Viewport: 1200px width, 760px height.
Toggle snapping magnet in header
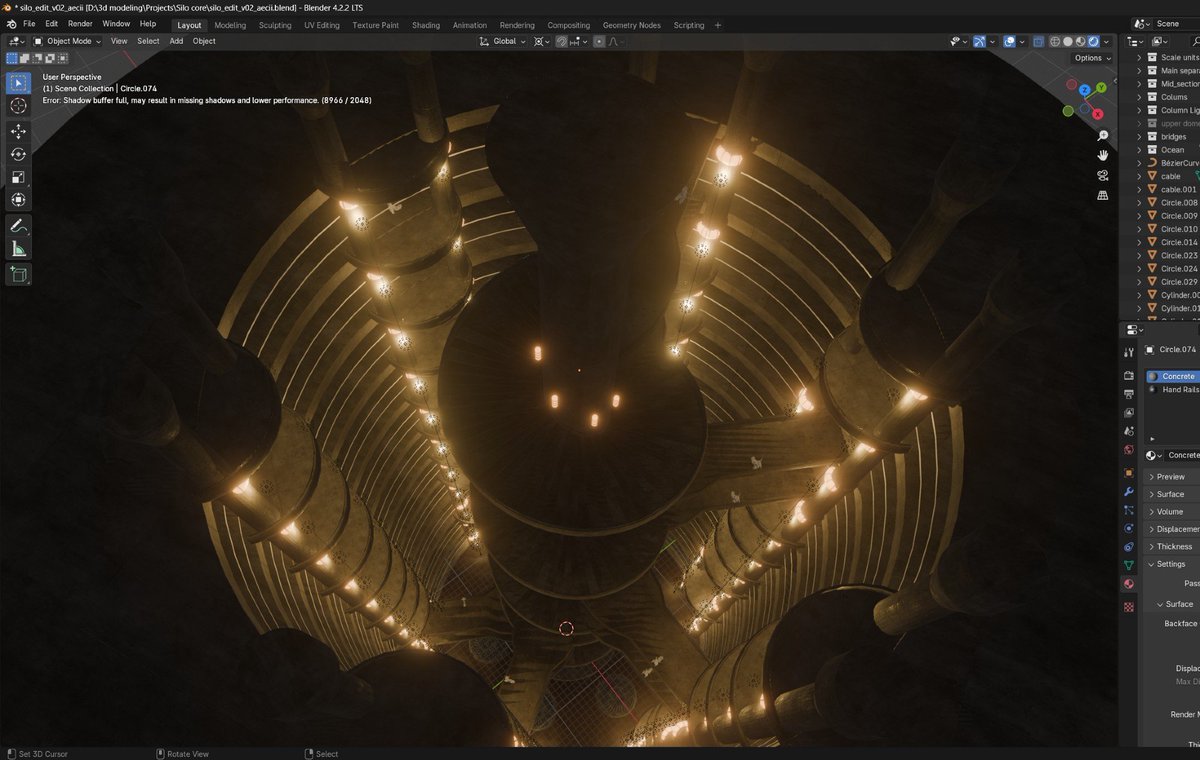(x=563, y=41)
